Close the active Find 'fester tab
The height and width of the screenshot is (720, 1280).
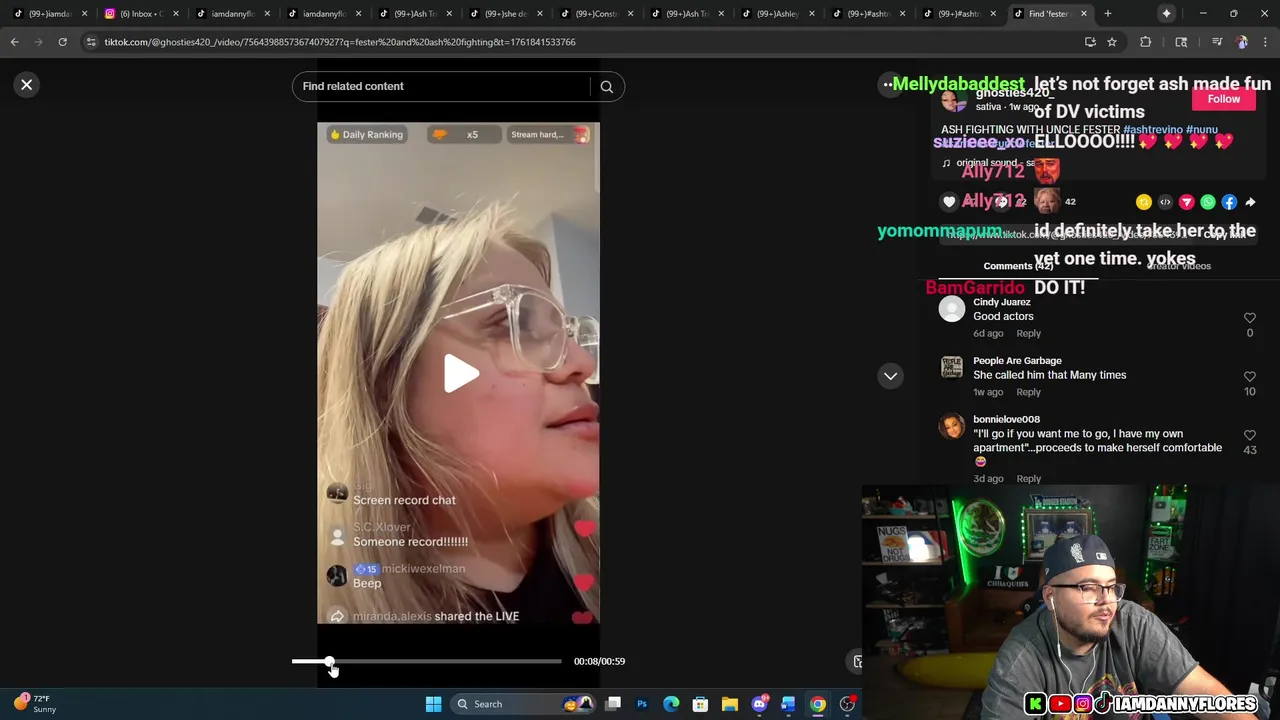1083,14
